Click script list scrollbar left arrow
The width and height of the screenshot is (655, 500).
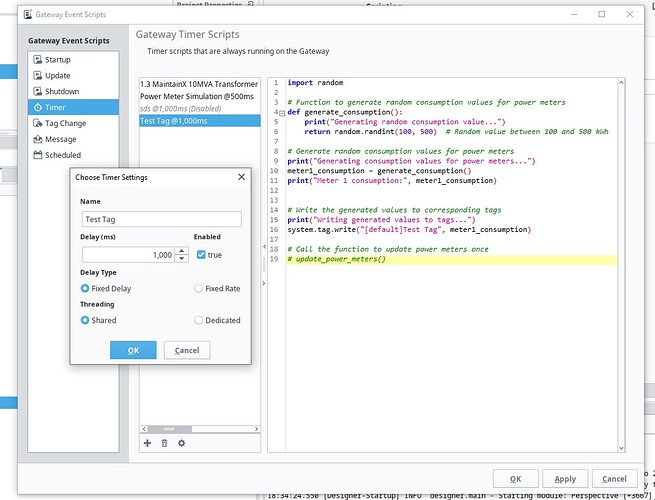[144, 429]
